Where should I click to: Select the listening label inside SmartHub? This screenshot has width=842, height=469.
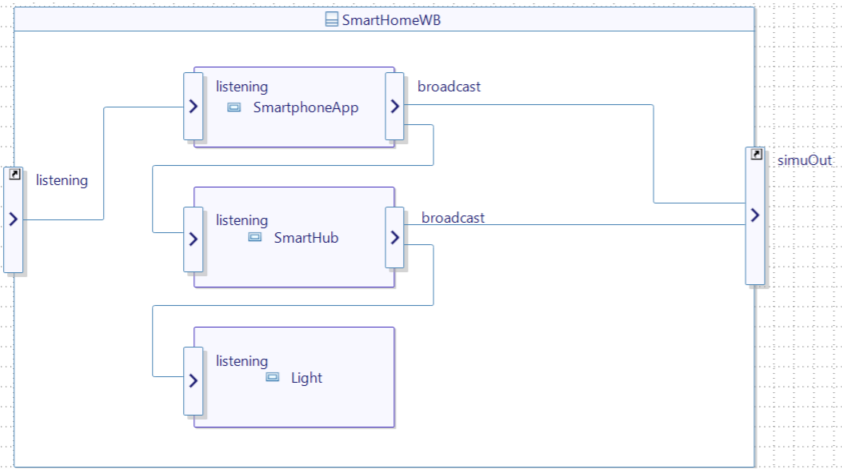tap(242, 220)
